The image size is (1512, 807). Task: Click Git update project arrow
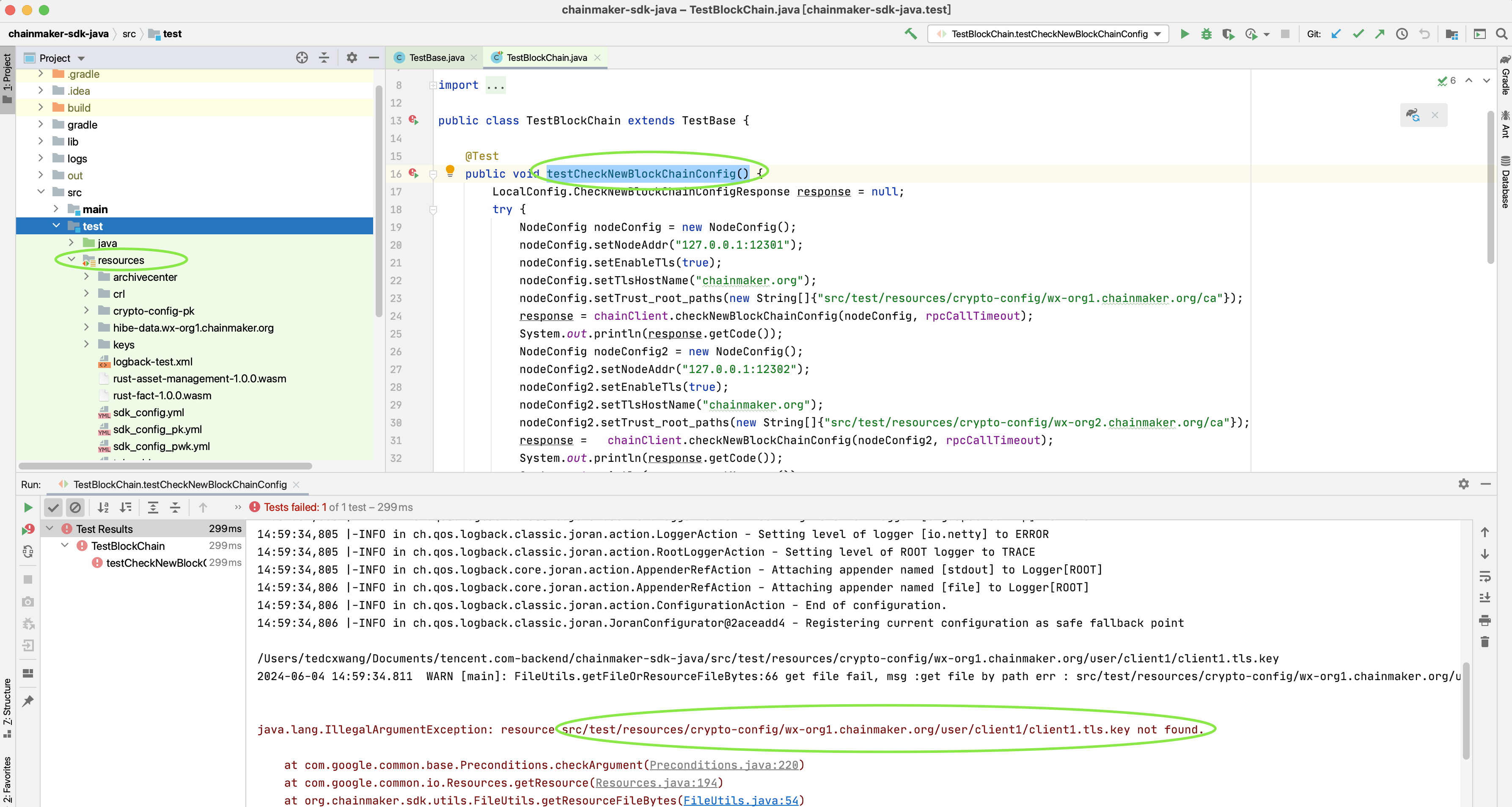[x=1336, y=34]
